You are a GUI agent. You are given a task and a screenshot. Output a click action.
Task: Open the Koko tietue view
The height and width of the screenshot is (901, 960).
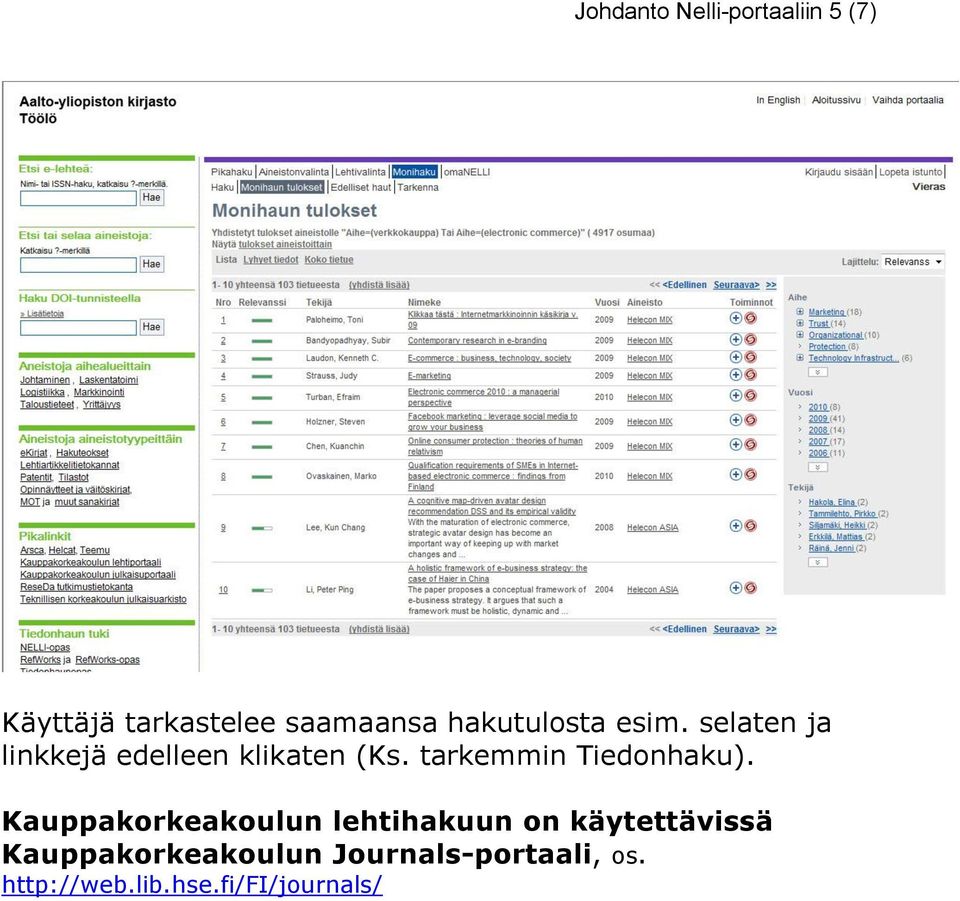pos(329,260)
